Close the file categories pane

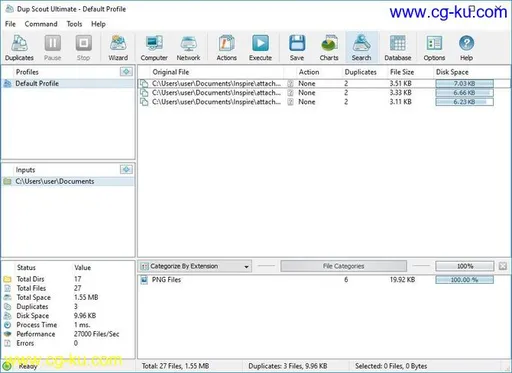503,266
